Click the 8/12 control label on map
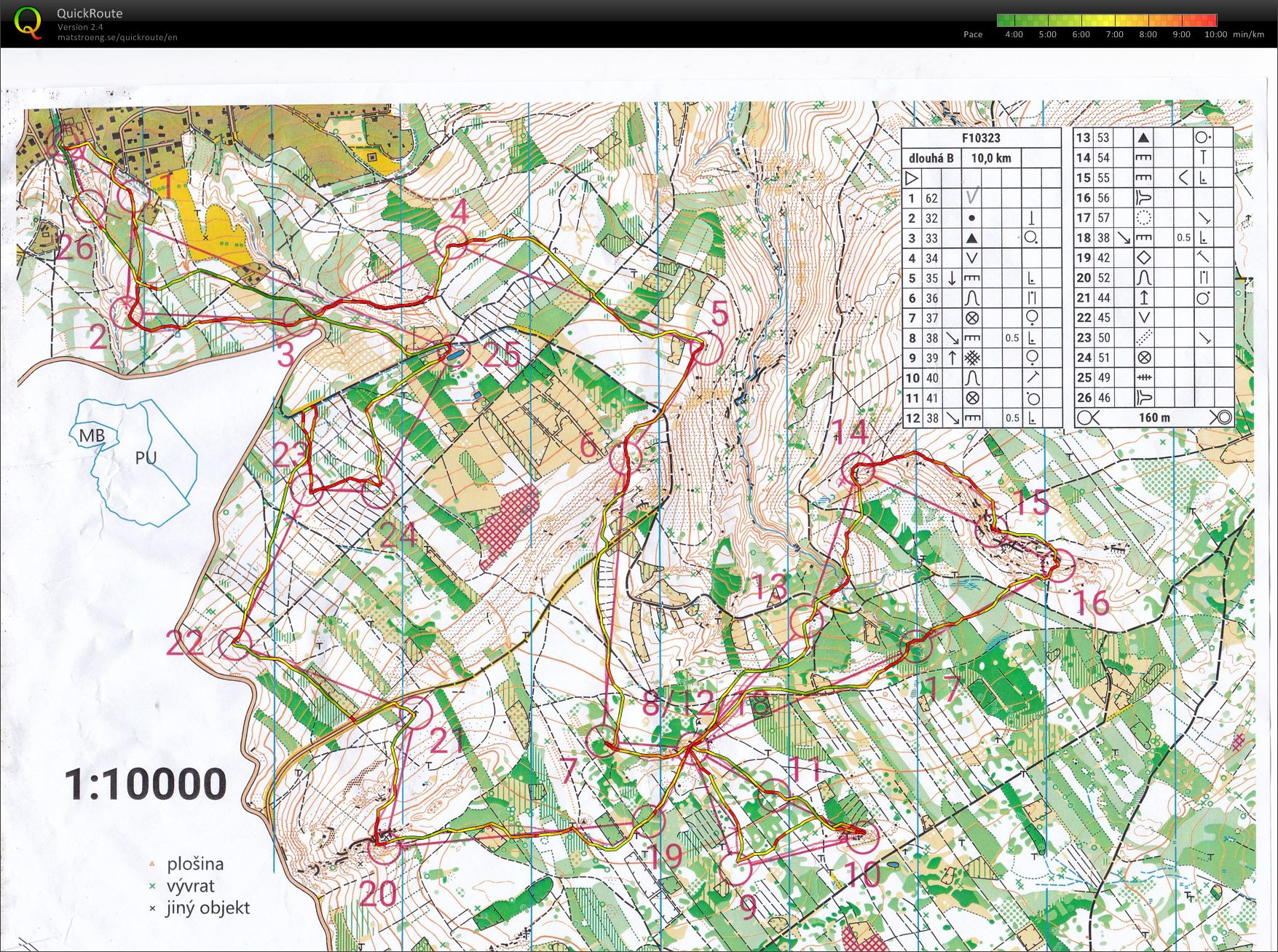1278x952 pixels. click(679, 703)
